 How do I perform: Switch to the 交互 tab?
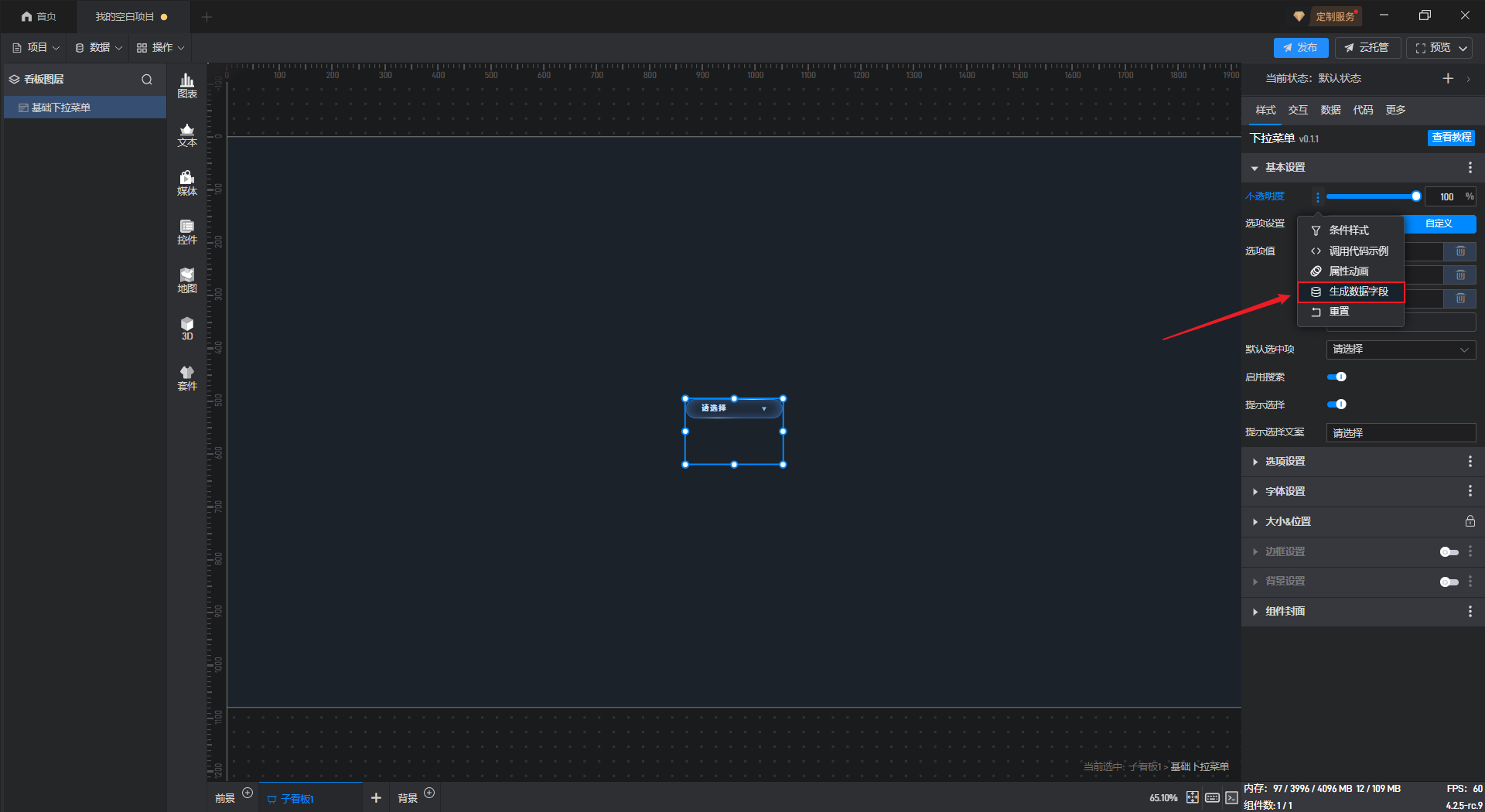click(1298, 110)
